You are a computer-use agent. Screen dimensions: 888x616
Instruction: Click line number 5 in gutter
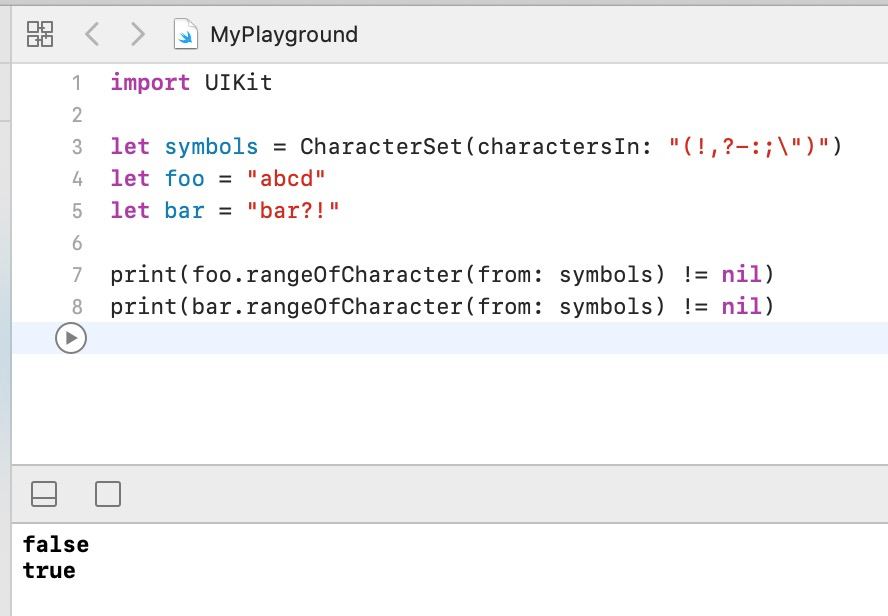pos(77,211)
